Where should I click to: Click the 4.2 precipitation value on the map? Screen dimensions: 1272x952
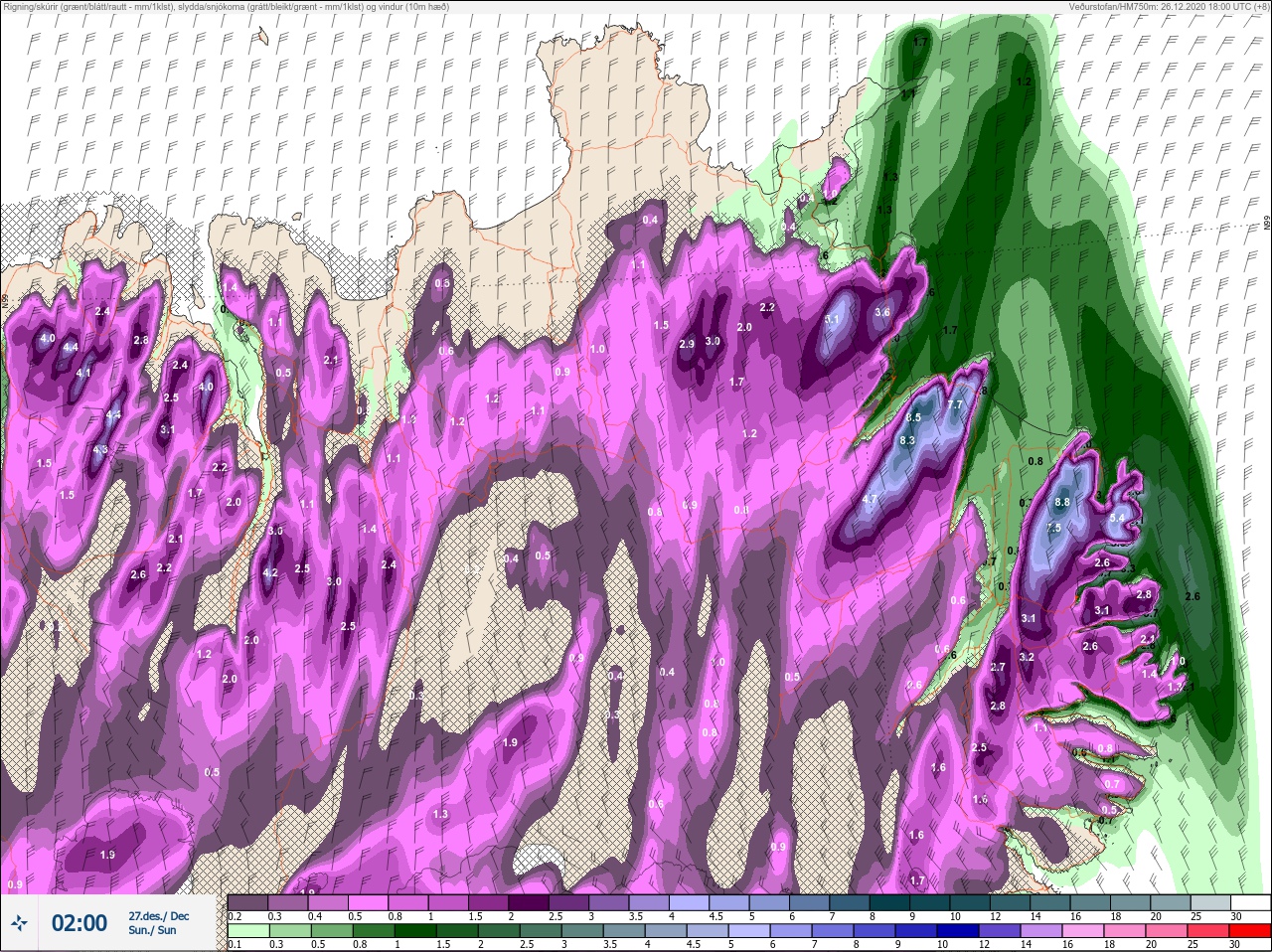click(x=269, y=573)
